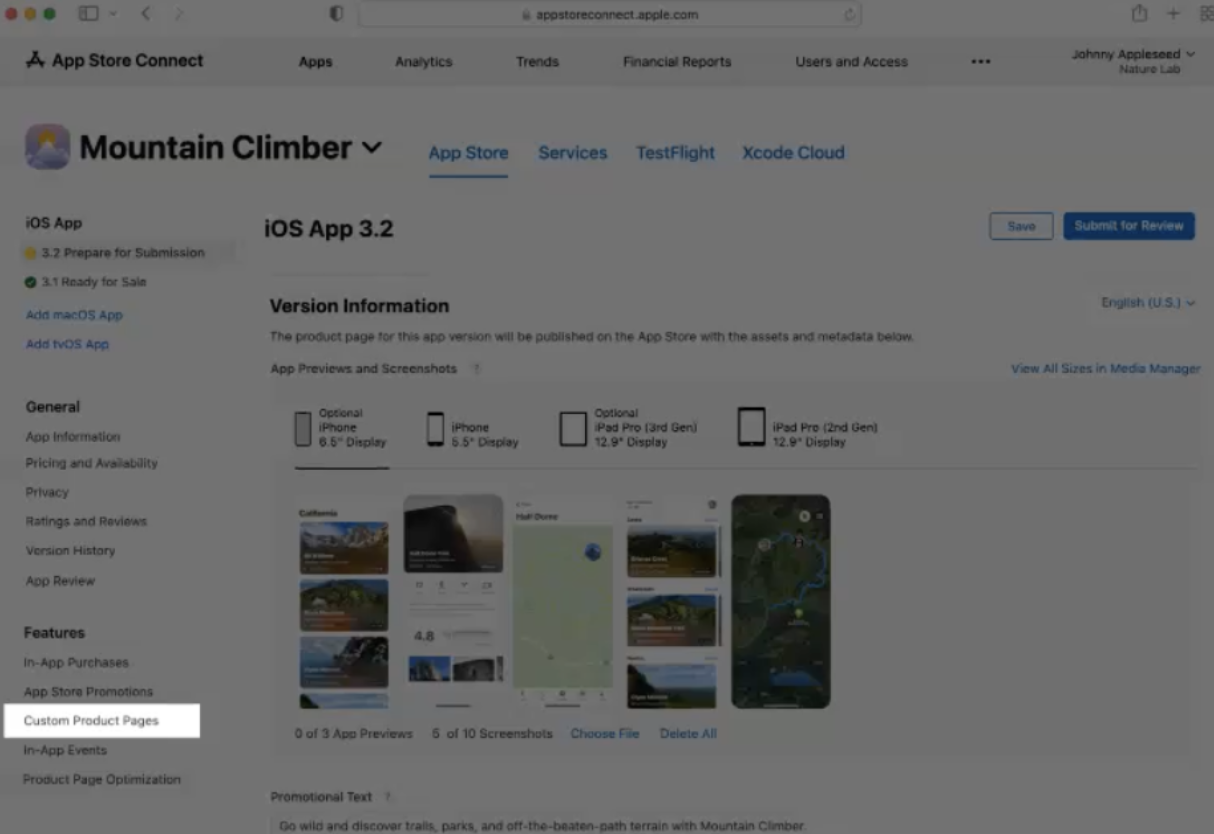Open a new tab with plus icon
This screenshot has width=1214, height=834.
point(1173,14)
